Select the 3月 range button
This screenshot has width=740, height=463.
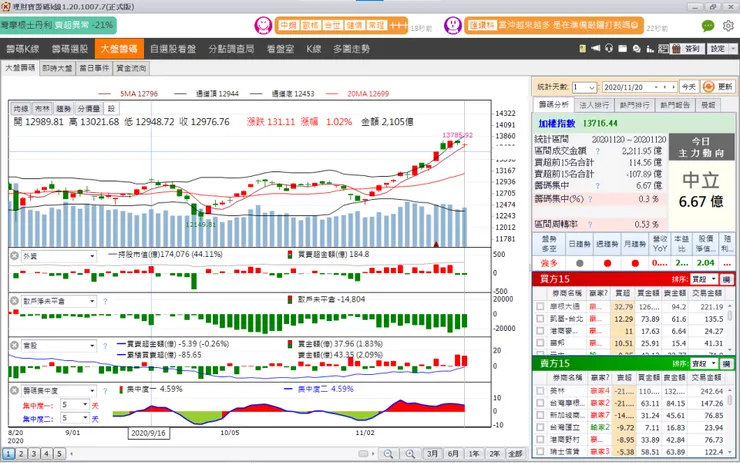(x=432, y=454)
